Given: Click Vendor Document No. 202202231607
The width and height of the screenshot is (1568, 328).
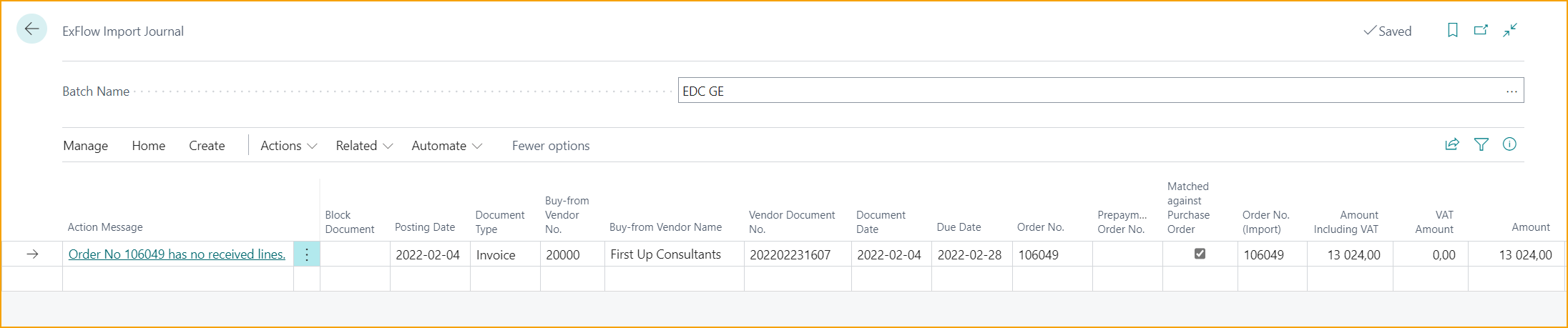Looking at the screenshot, I should click(798, 254).
